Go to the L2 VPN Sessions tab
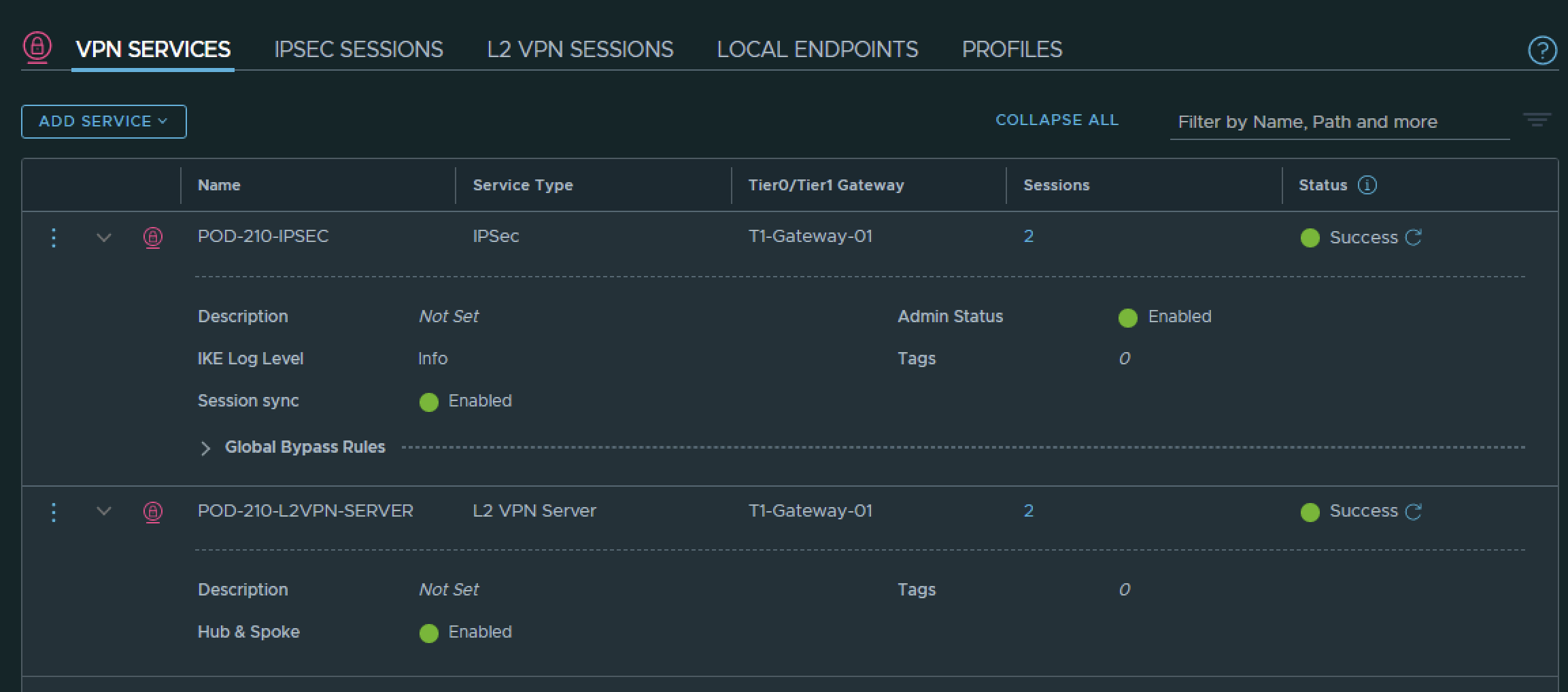The height and width of the screenshot is (692, 1568). coord(580,50)
